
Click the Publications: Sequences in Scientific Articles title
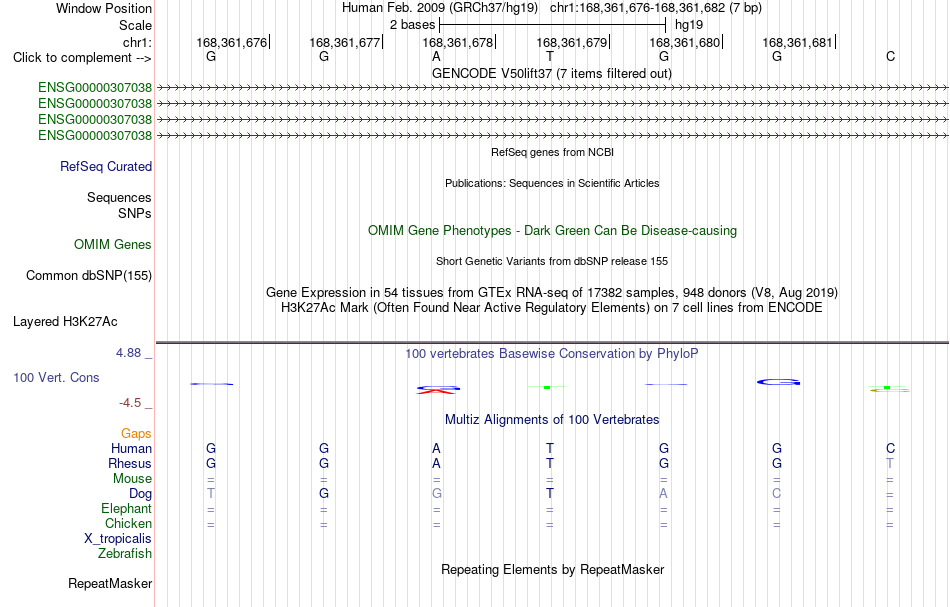pos(552,183)
